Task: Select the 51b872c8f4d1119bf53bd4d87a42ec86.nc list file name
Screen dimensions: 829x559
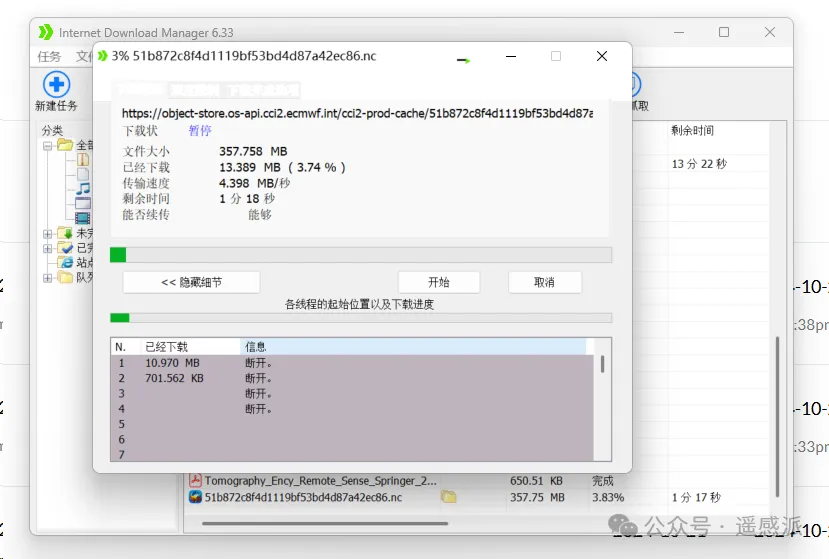Action: coord(303,498)
